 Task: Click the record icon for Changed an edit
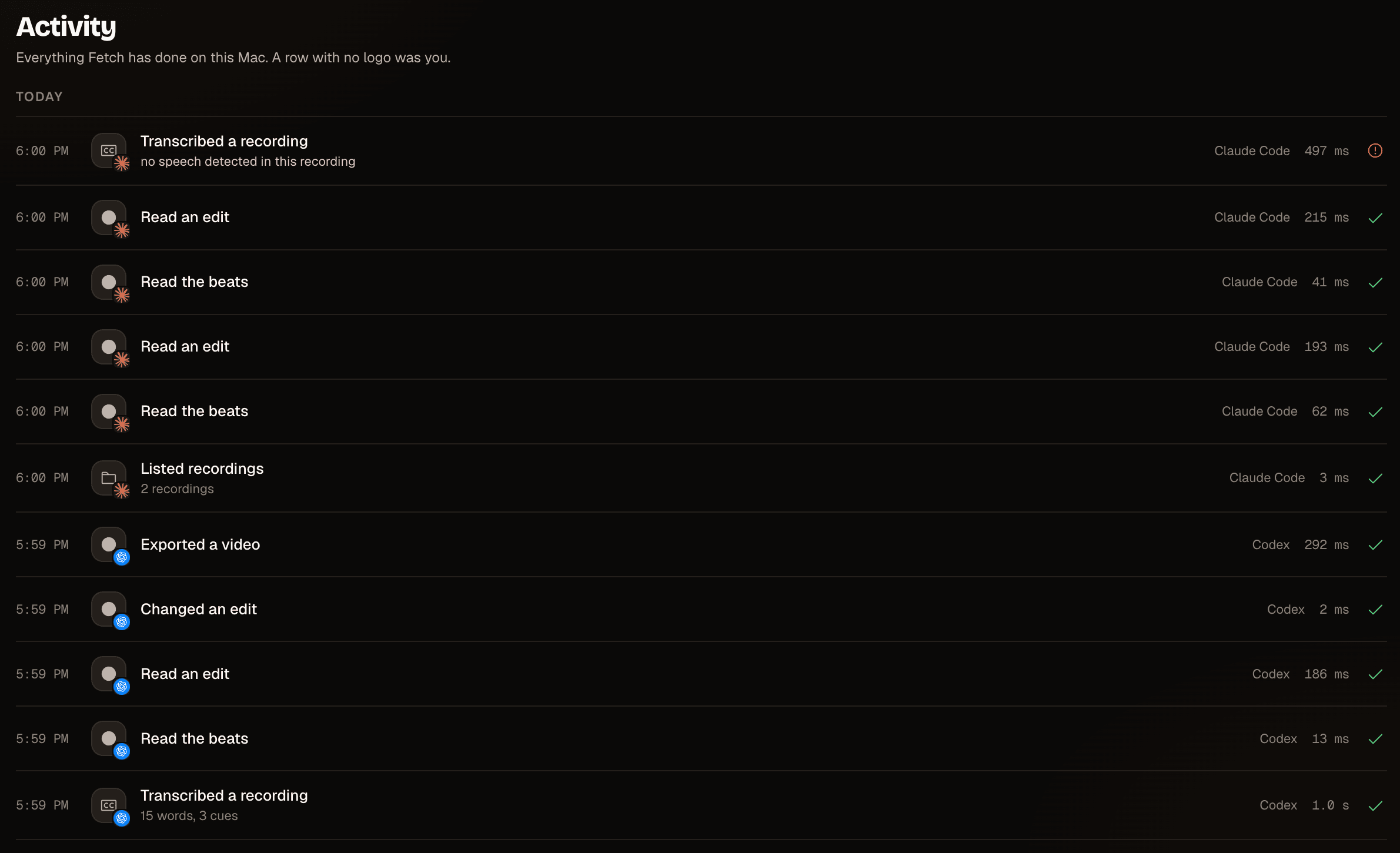point(109,609)
